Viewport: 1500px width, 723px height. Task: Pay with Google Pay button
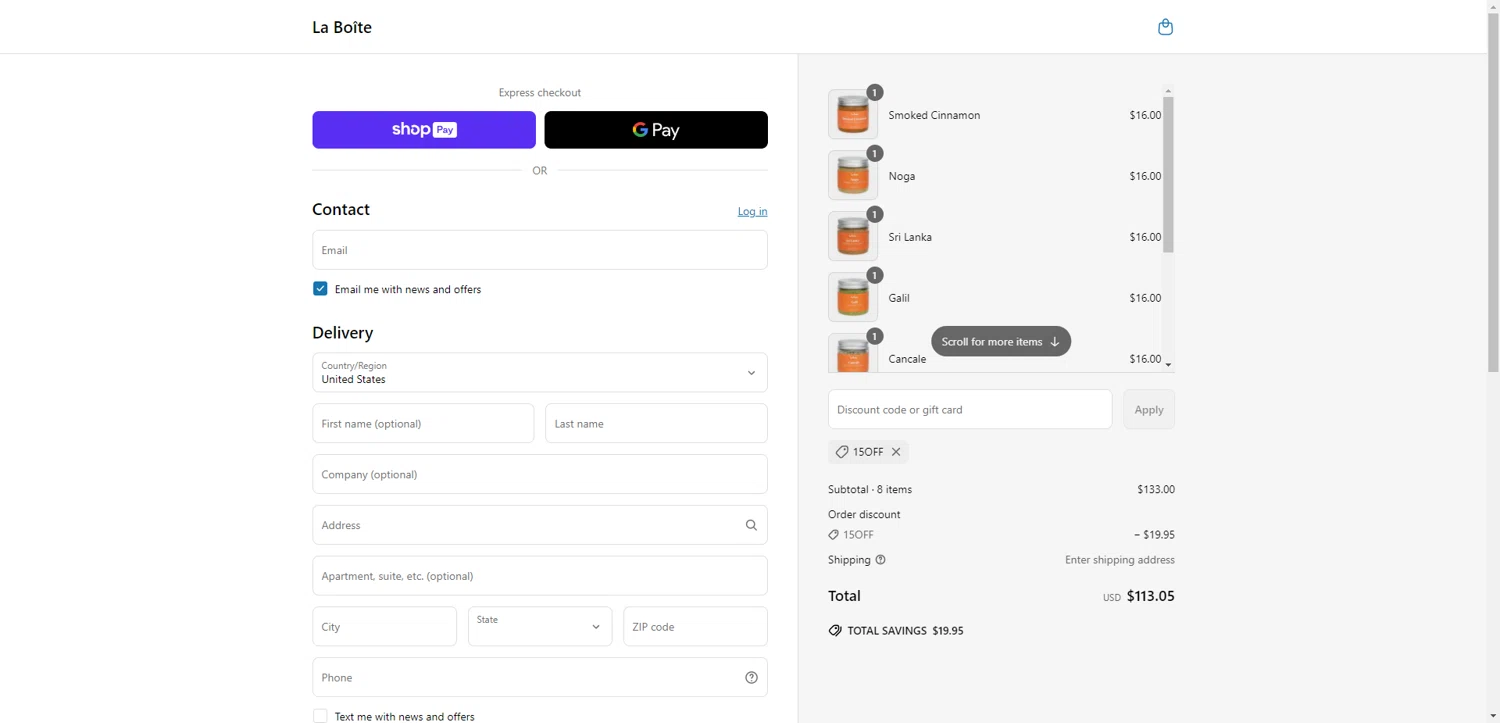tap(656, 130)
